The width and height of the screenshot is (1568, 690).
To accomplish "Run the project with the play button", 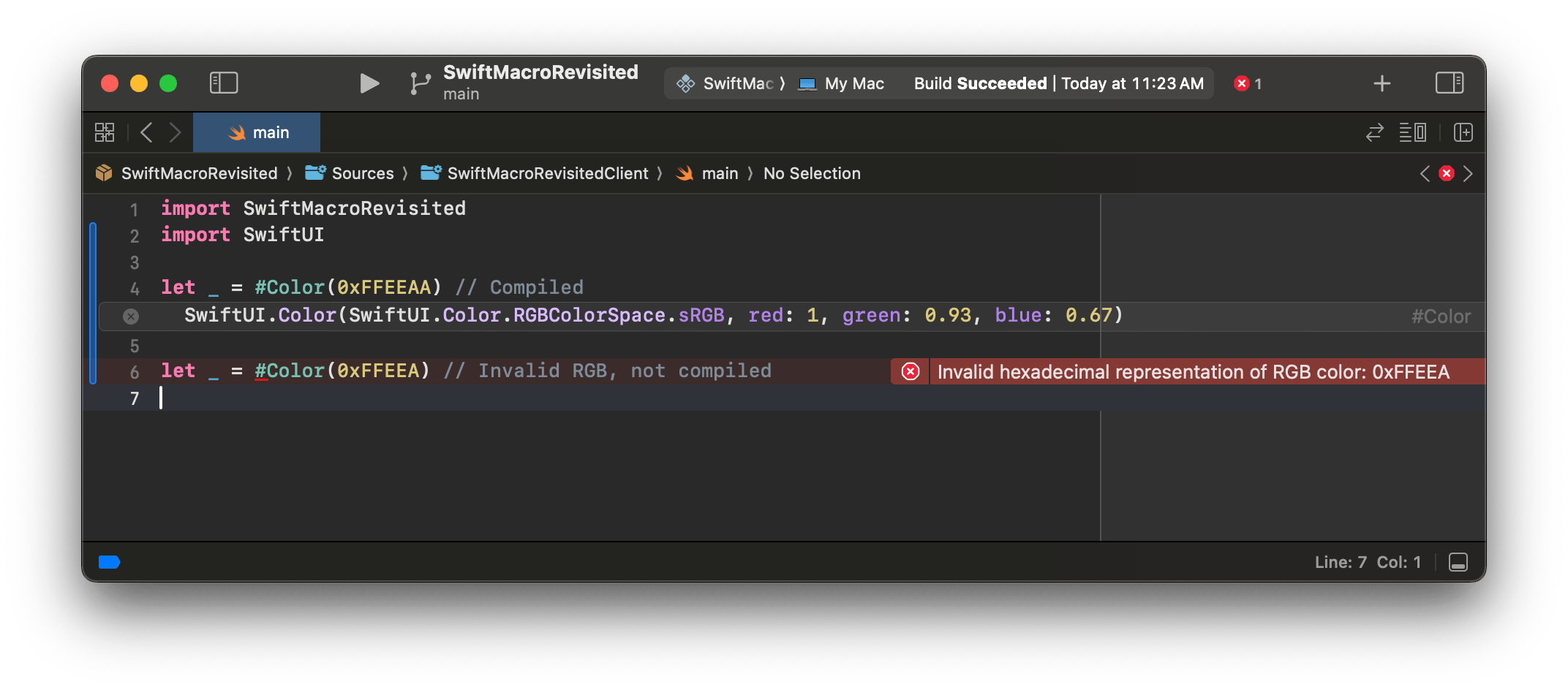I will 369,83.
